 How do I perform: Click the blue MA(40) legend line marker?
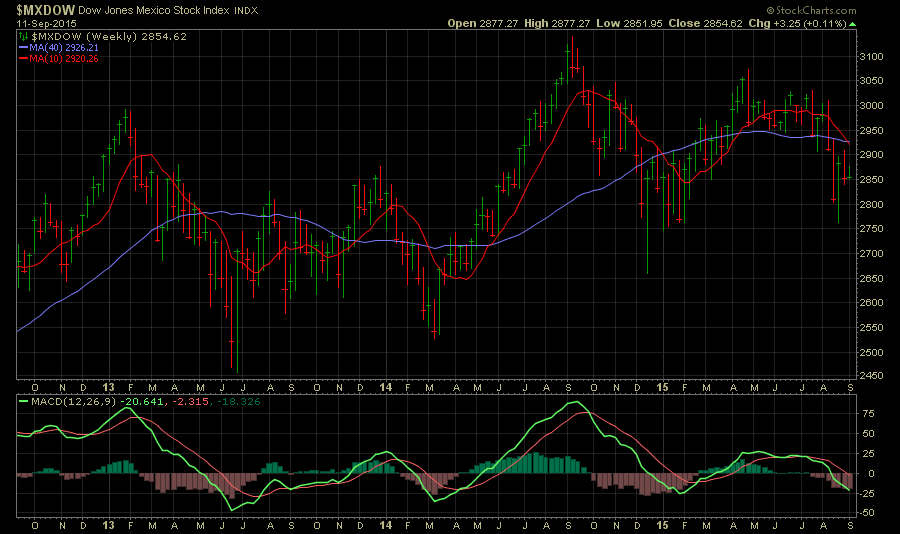pyautogui.click(x=23, y=45)
